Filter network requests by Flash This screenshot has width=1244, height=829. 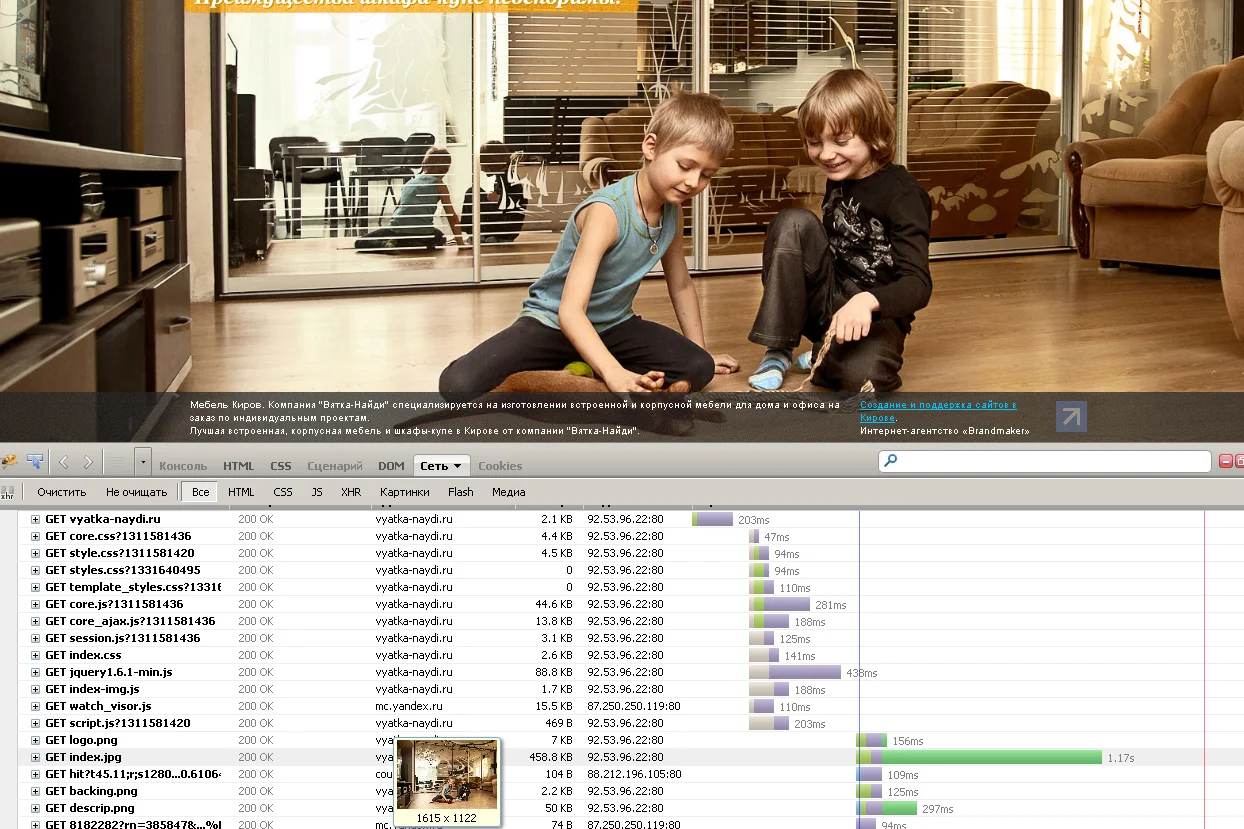[461, 492]
